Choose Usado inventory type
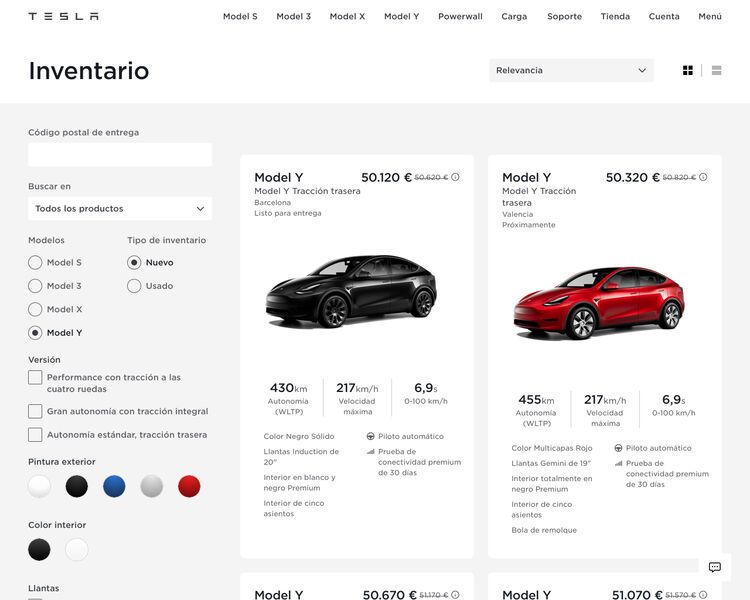Image resolution: width=750 pixels, height=600 pixels. 134,286
